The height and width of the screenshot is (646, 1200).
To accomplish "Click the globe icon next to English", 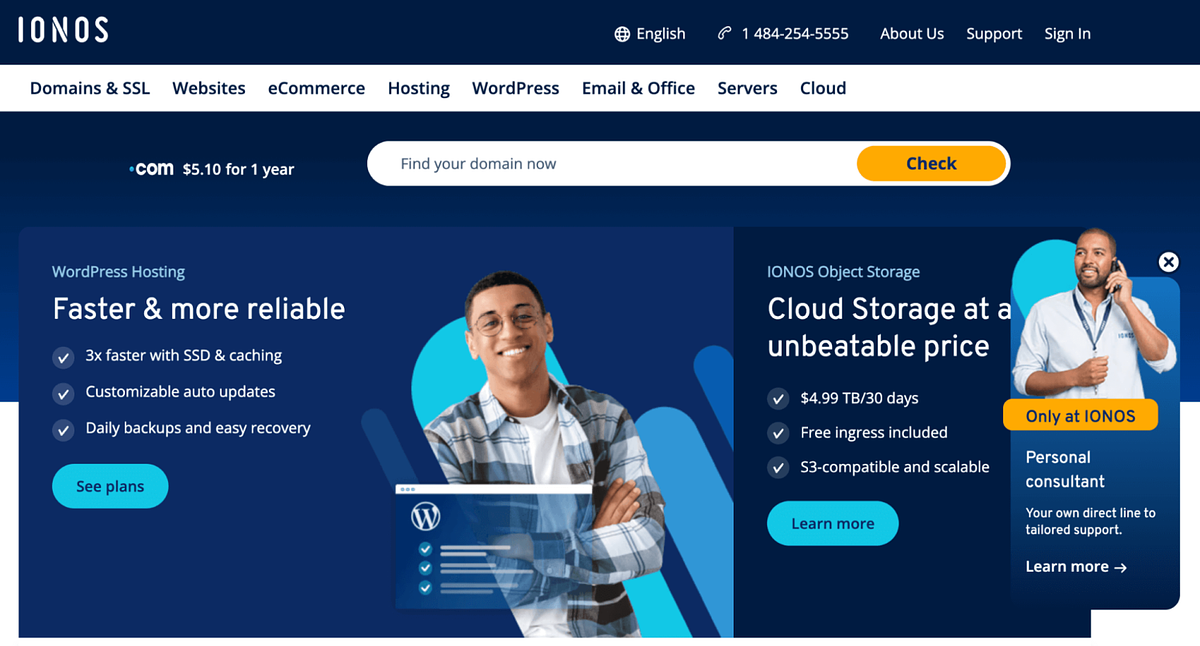I will 621,33.
